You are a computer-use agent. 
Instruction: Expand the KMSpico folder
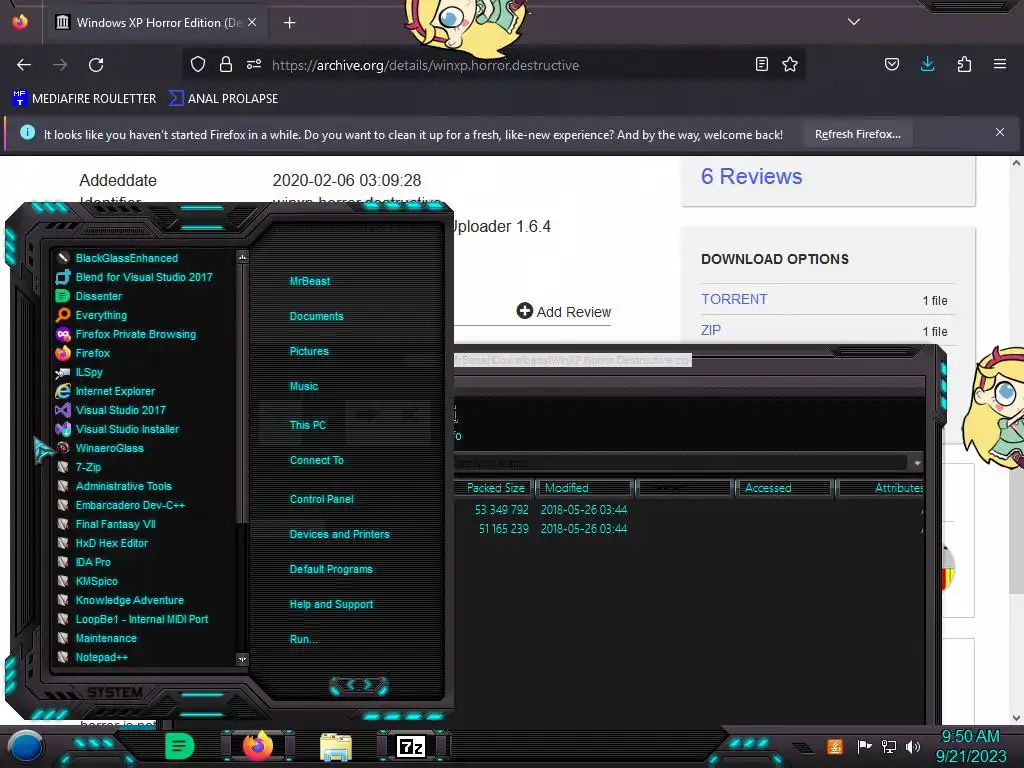(x=87, y=580)
